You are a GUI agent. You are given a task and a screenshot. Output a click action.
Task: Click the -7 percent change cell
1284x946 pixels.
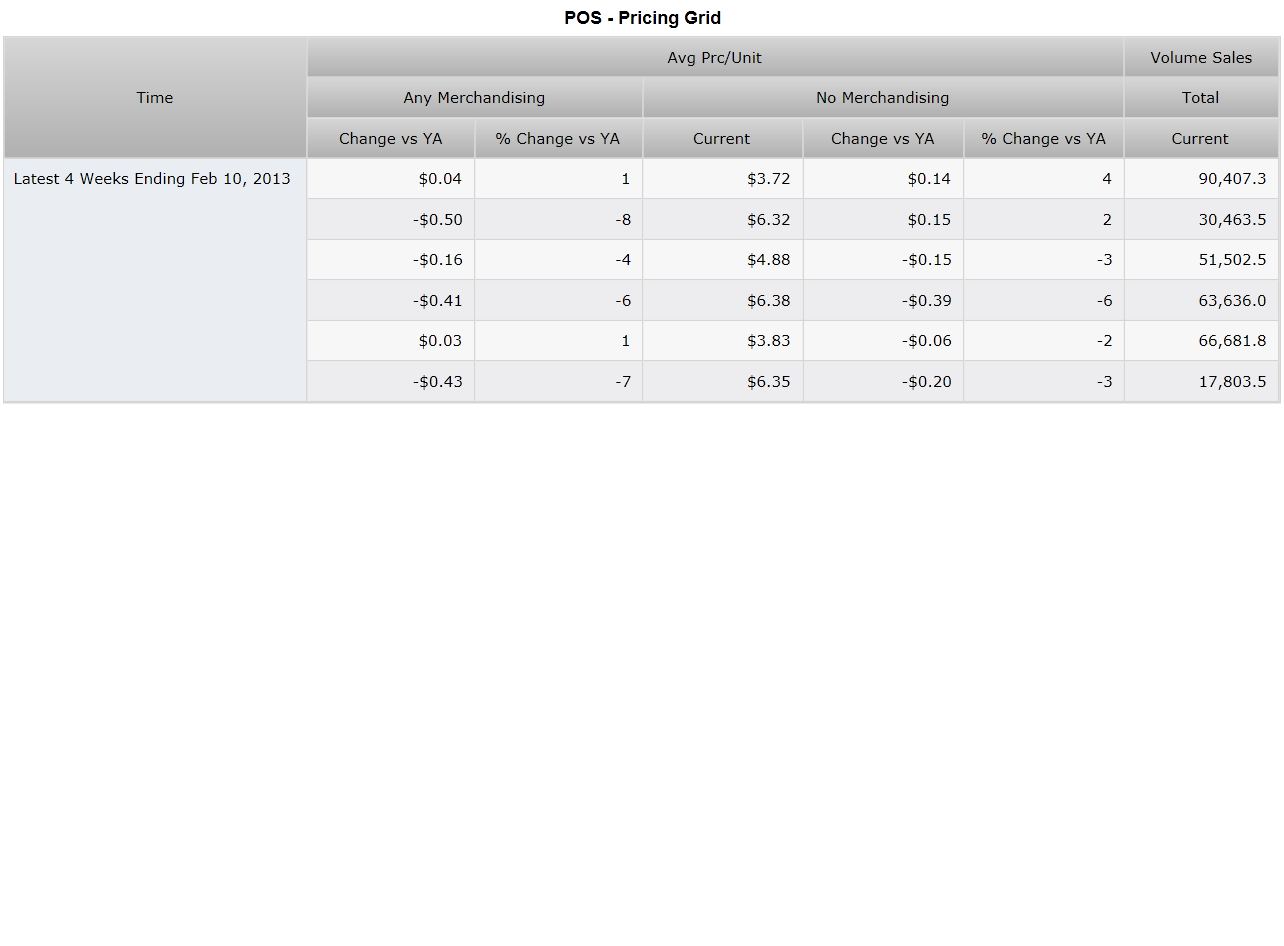coord(558,382)
